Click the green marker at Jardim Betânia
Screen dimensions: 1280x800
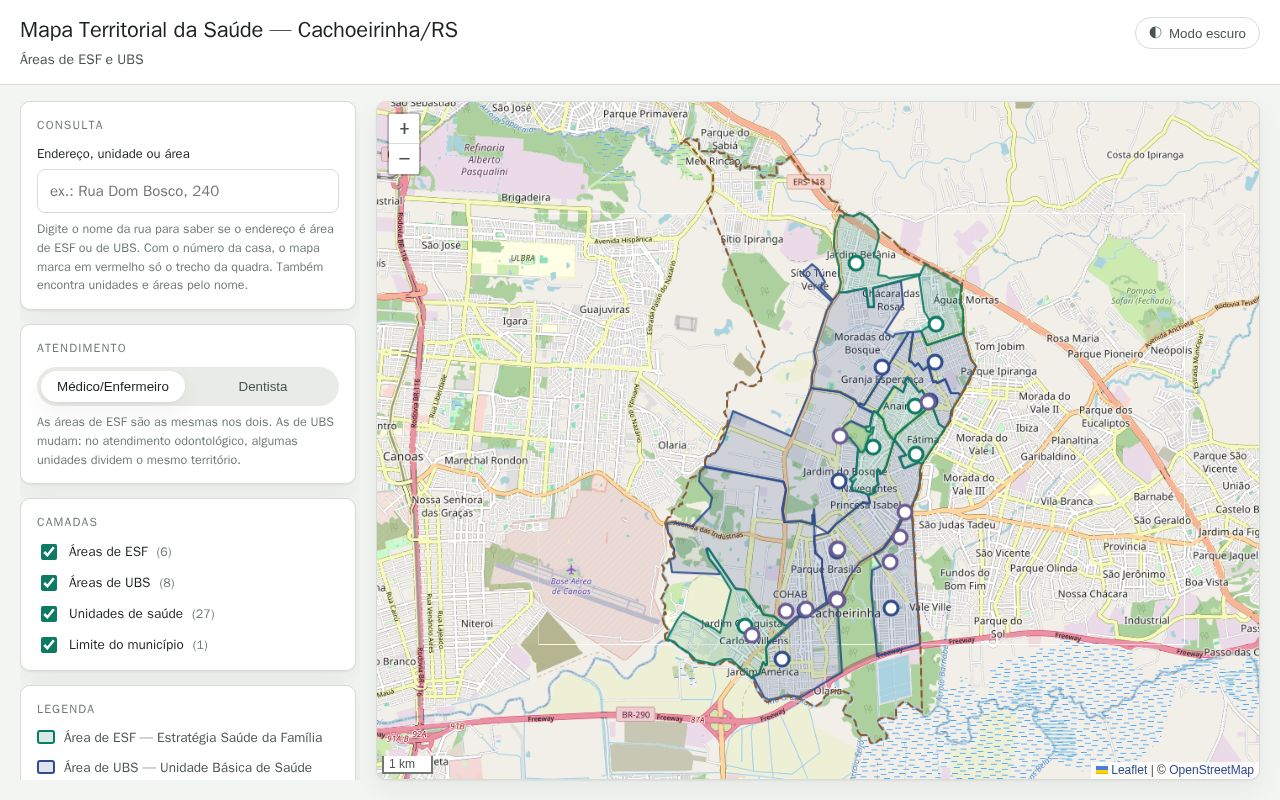[x=856, y=263]
